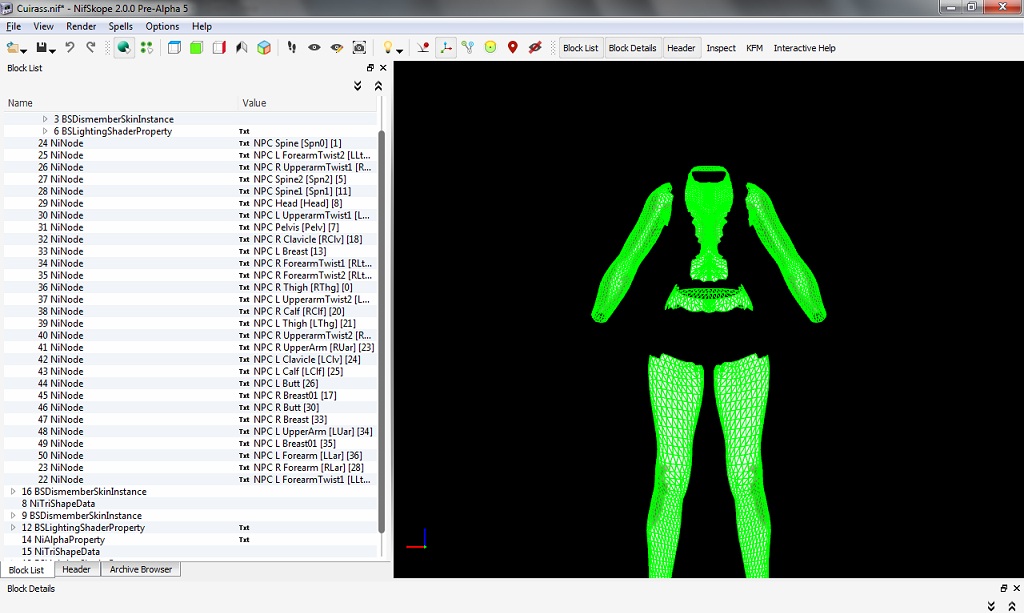This screenshot has width=1024, height=613.
Task: Switch to the Archive Browser tab
Action: click(141, 570)
